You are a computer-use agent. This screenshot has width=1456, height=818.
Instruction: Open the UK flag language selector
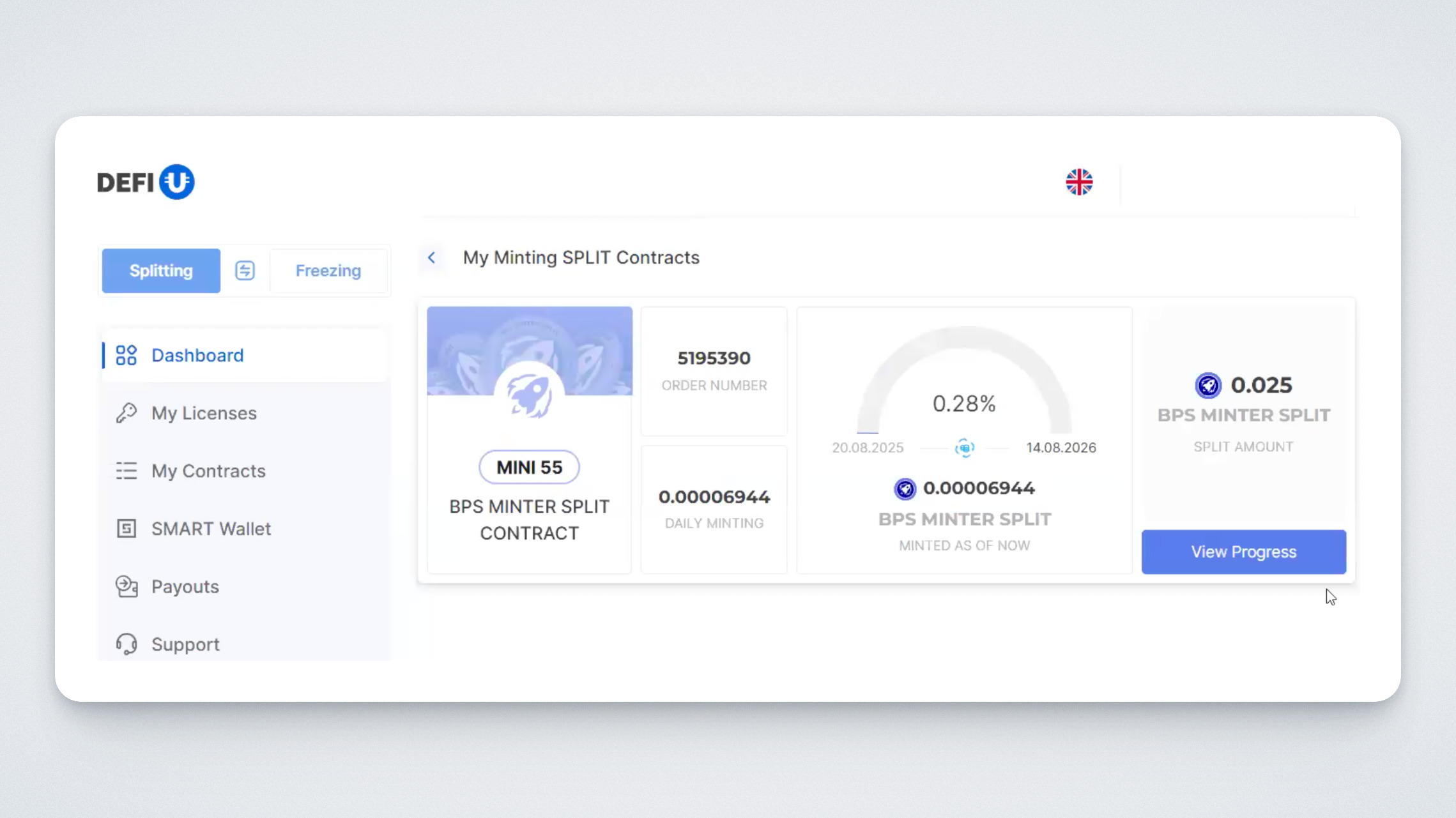pyautogui.click(x=1078, y=182)
